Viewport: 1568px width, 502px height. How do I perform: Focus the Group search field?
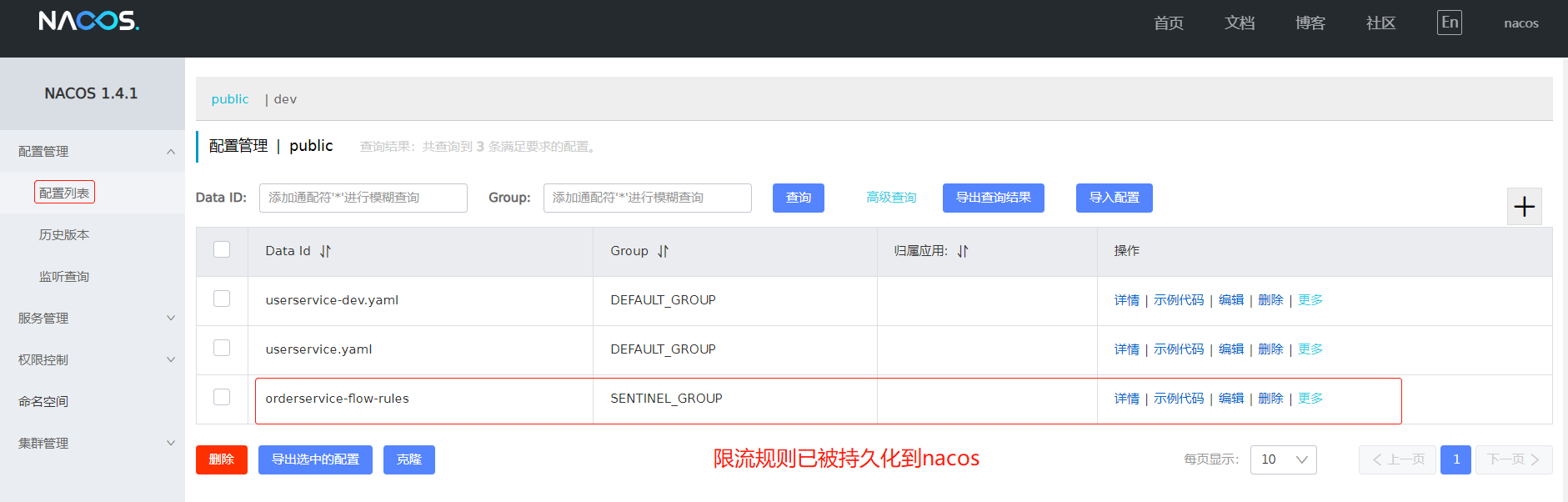648,198
